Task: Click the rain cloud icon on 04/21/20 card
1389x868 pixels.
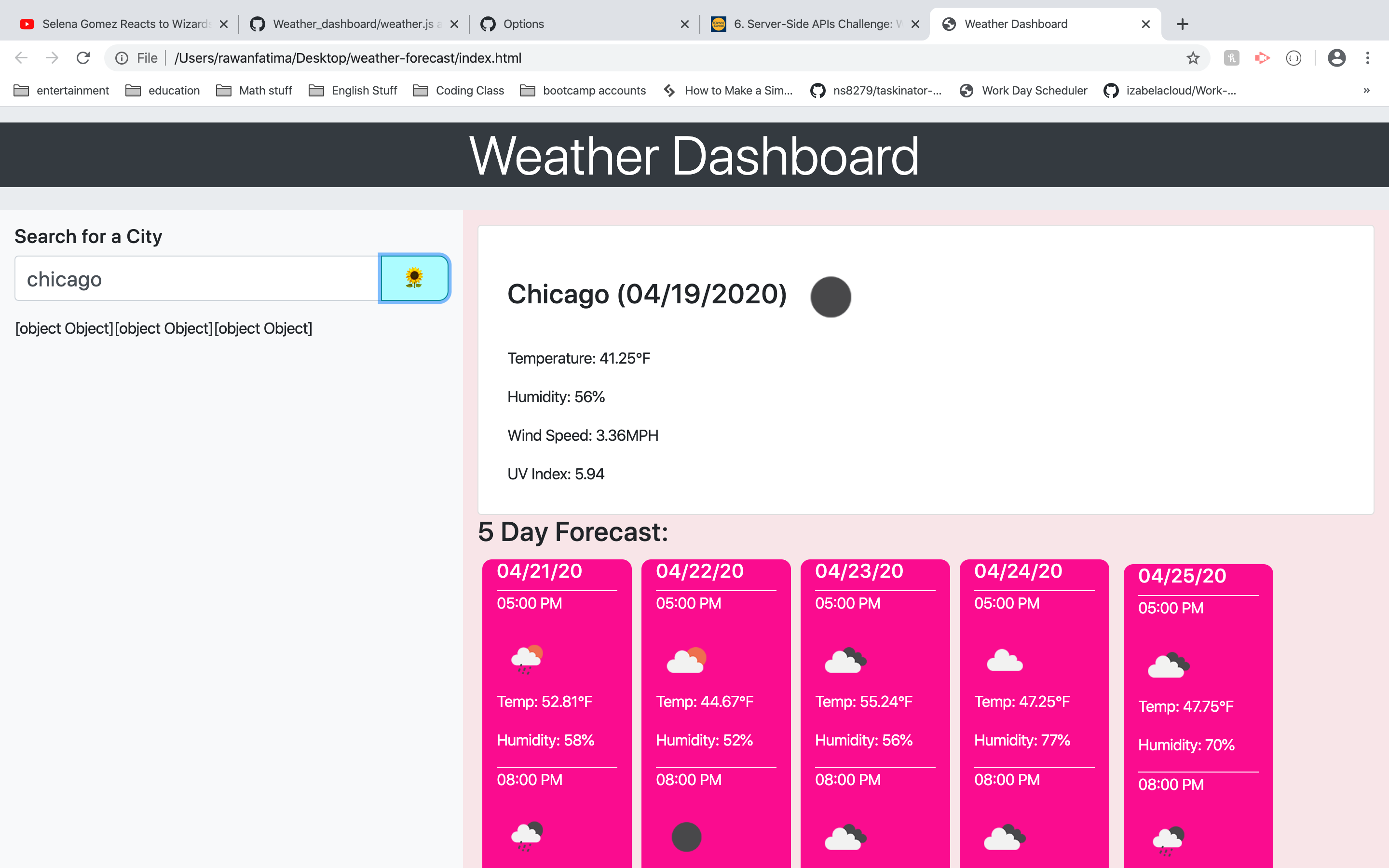Action: pyautogui.click(x=526, y=658)
